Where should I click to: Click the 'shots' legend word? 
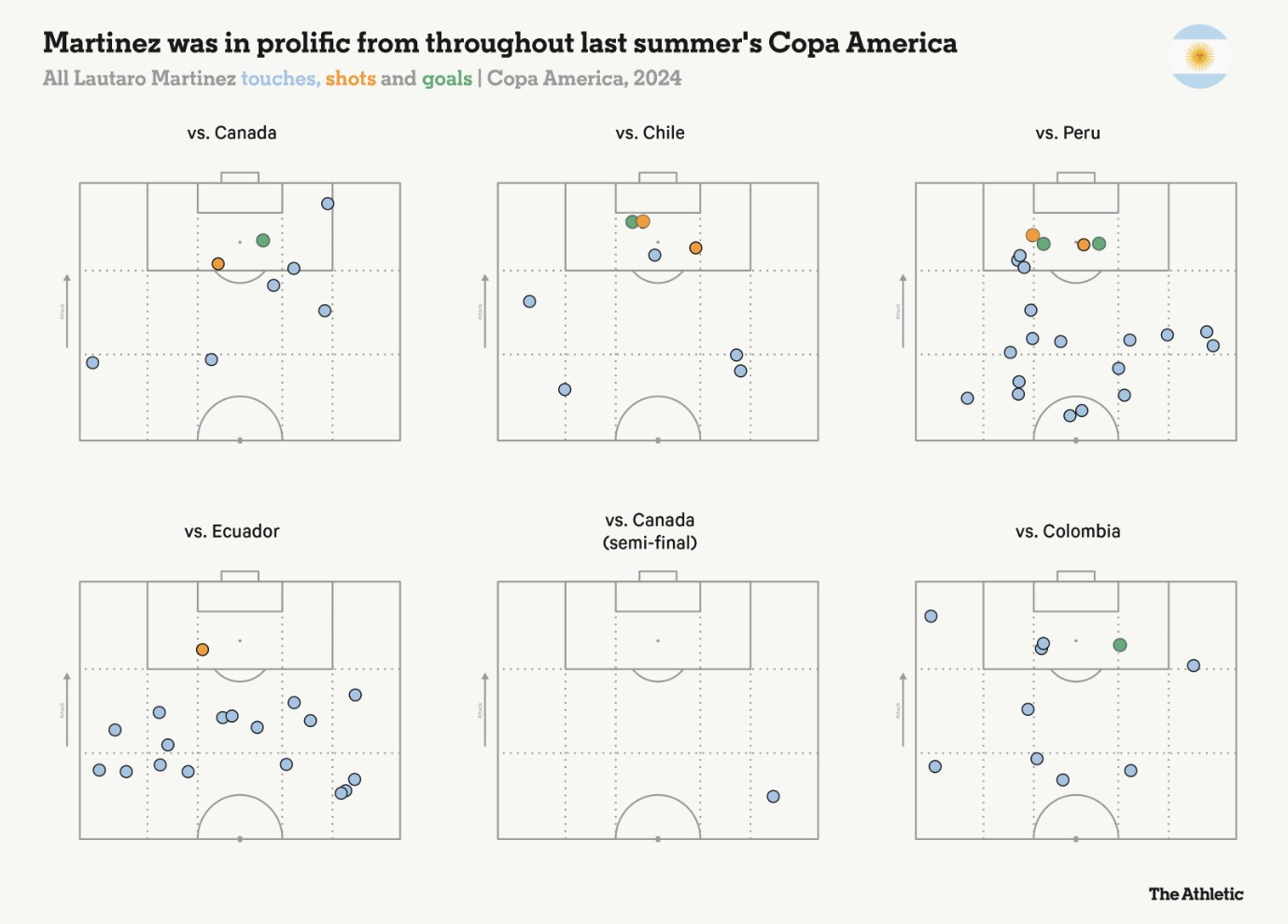[x=350, y=78]
